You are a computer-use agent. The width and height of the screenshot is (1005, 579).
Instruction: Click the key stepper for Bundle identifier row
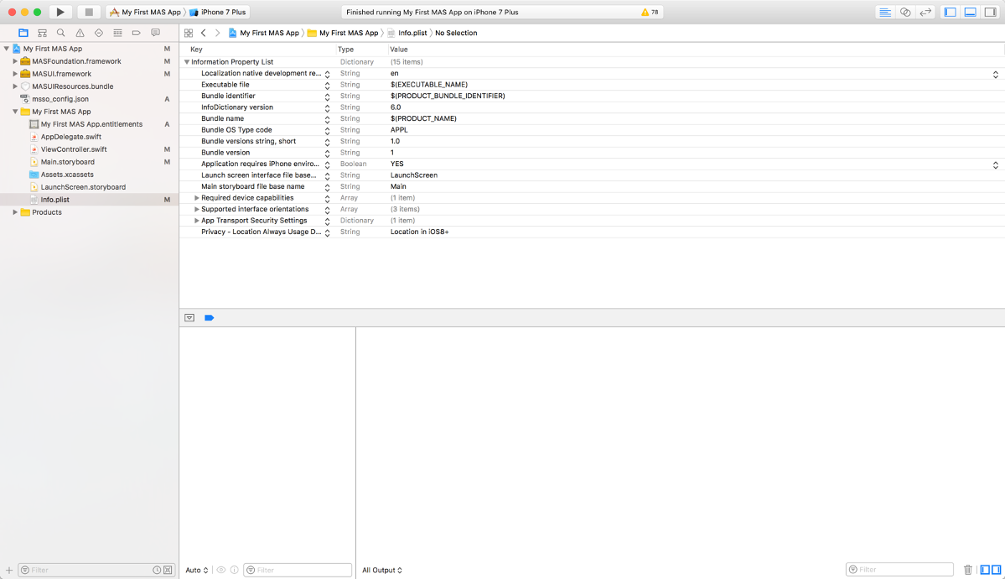(327, 96)
